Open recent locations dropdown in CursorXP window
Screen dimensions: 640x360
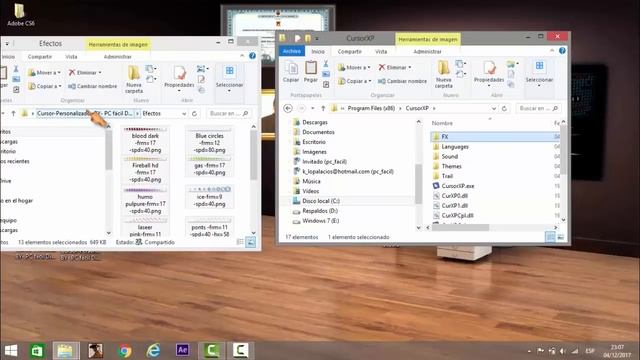312,108
